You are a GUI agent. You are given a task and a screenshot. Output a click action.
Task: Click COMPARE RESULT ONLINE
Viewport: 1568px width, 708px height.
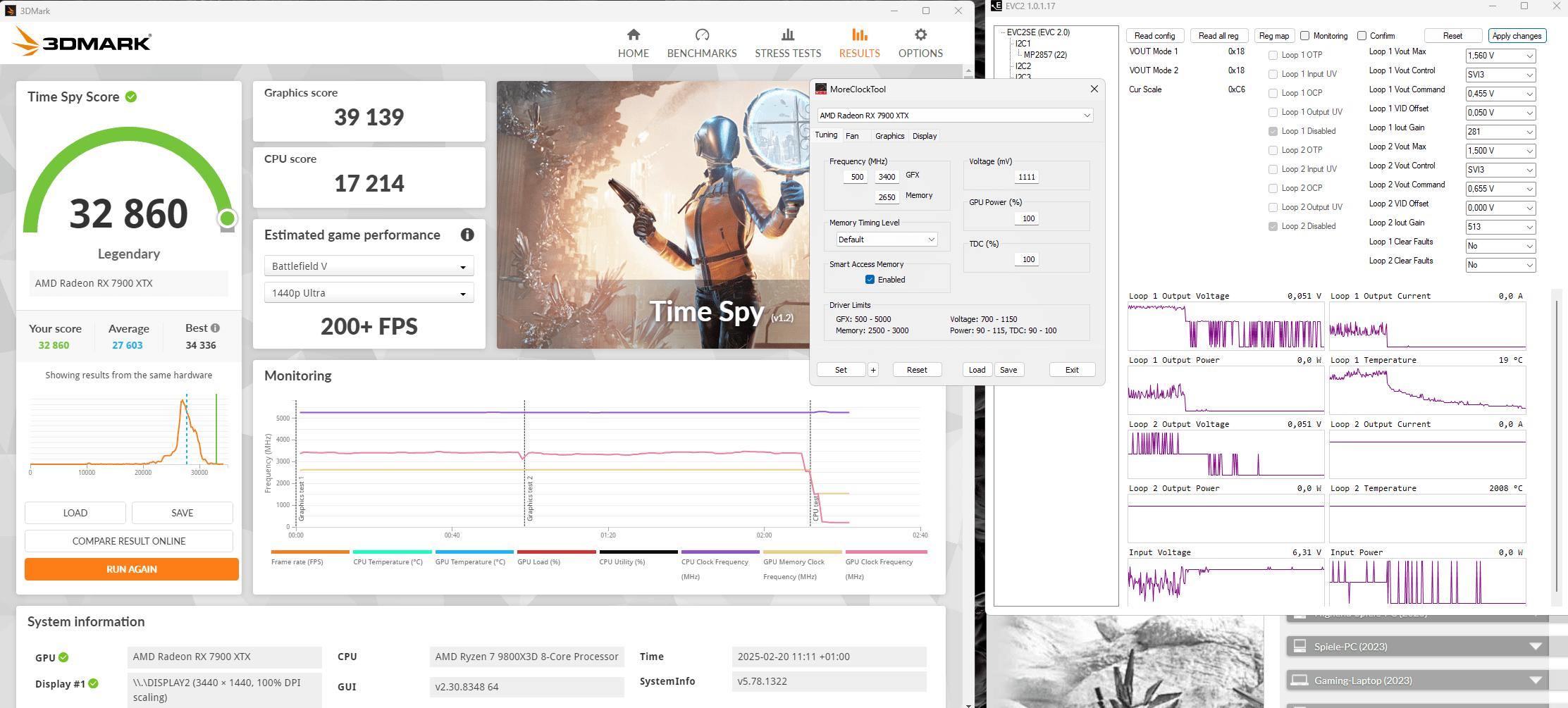(x=129, y=541)
